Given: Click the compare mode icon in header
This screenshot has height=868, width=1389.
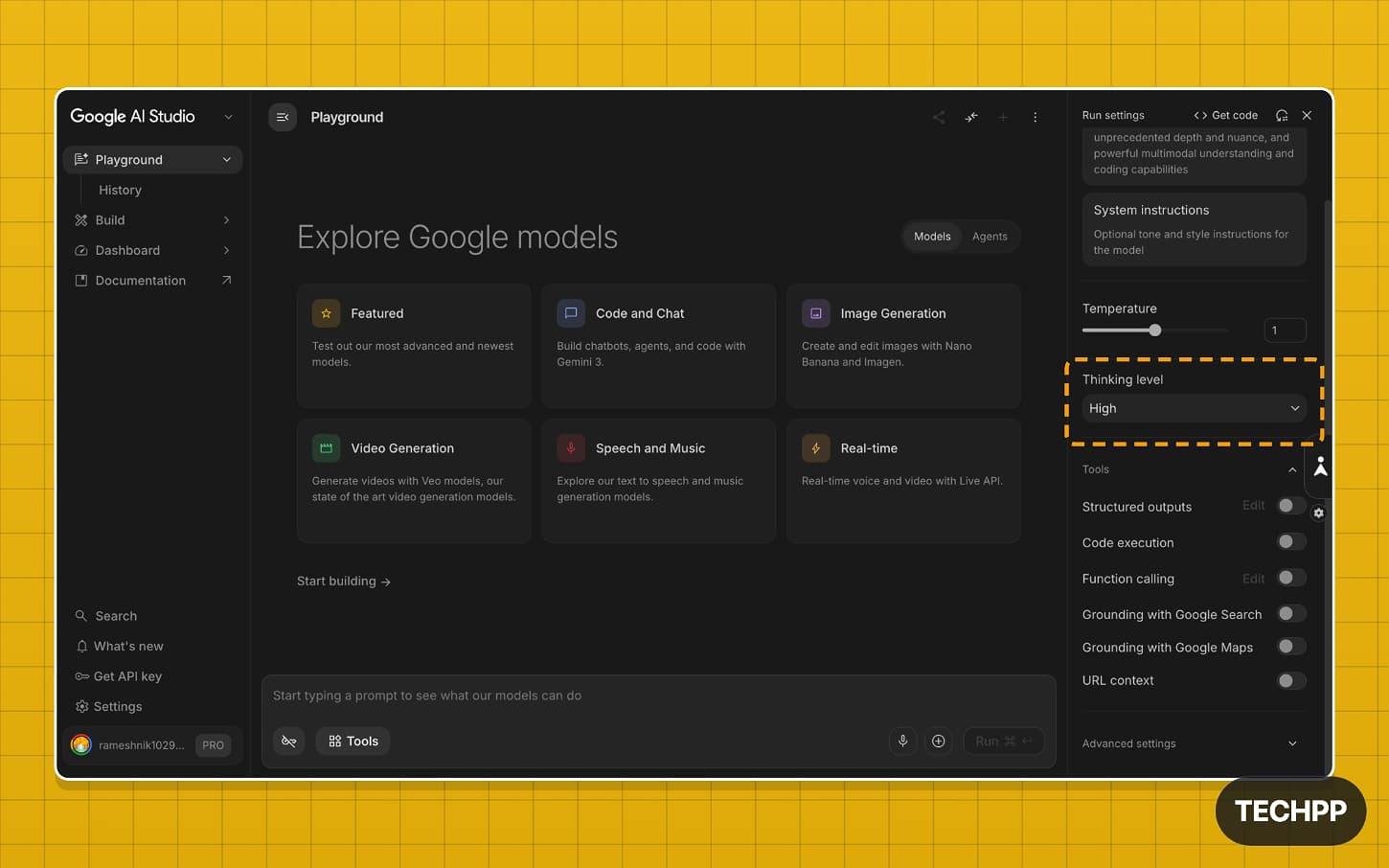Looking at the screenshot, I should coord(971,117).
